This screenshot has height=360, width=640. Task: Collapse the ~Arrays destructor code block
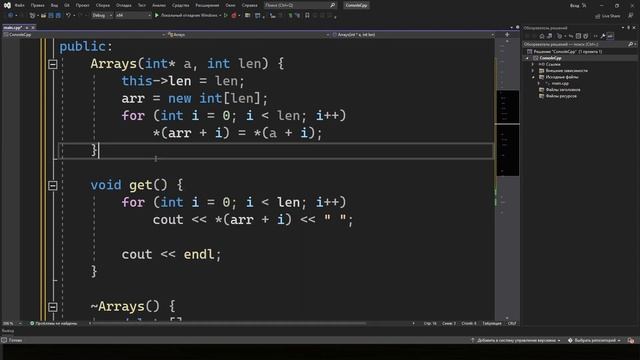(53, 307)
